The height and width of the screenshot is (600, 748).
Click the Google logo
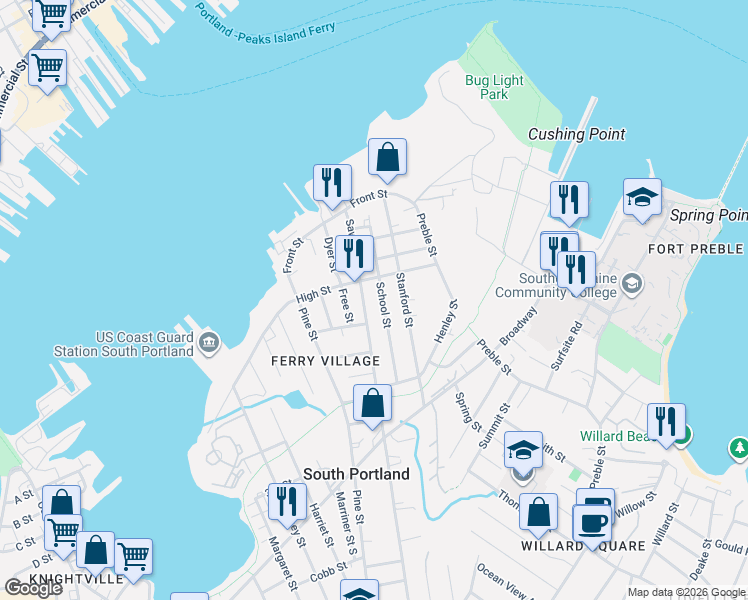(x=34, y=588)
